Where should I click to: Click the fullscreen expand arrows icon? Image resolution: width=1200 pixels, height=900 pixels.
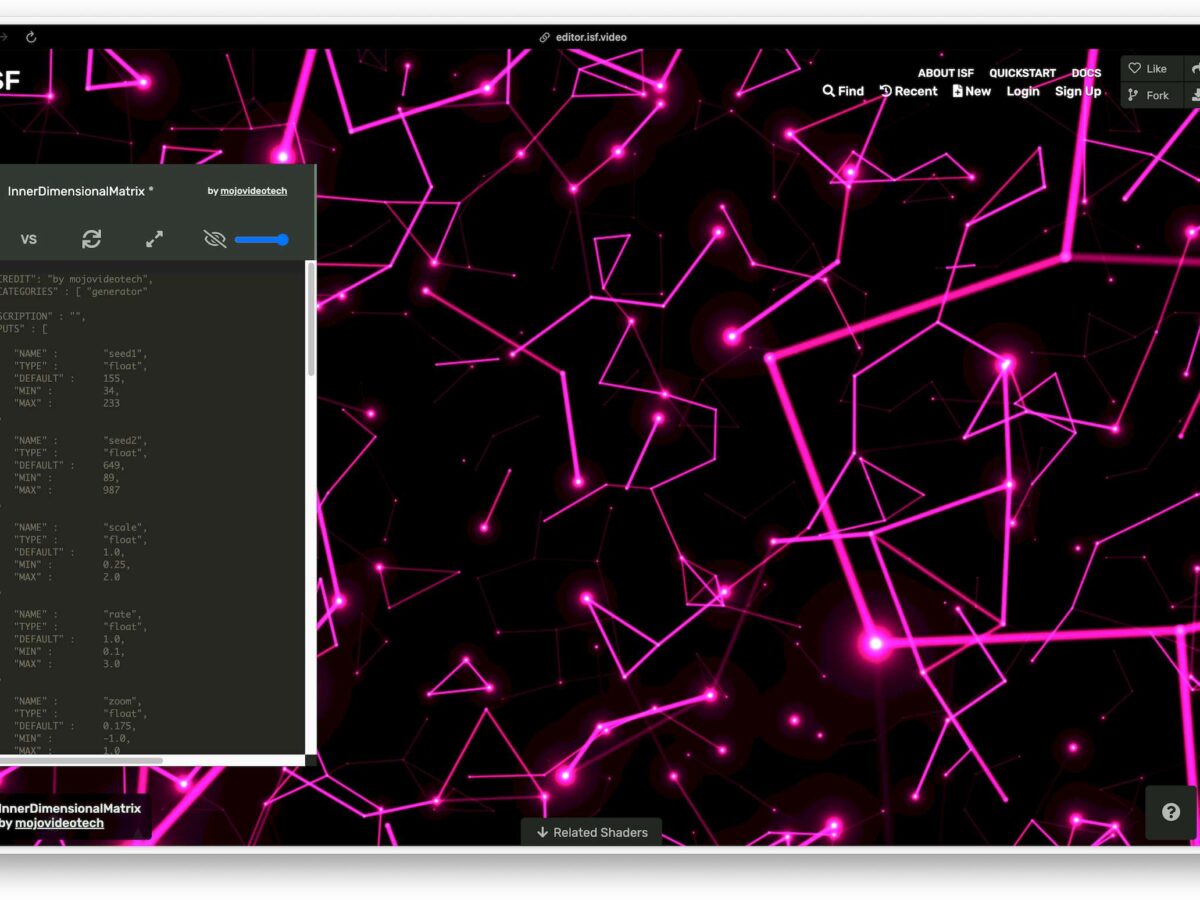[x=154, y=239]
